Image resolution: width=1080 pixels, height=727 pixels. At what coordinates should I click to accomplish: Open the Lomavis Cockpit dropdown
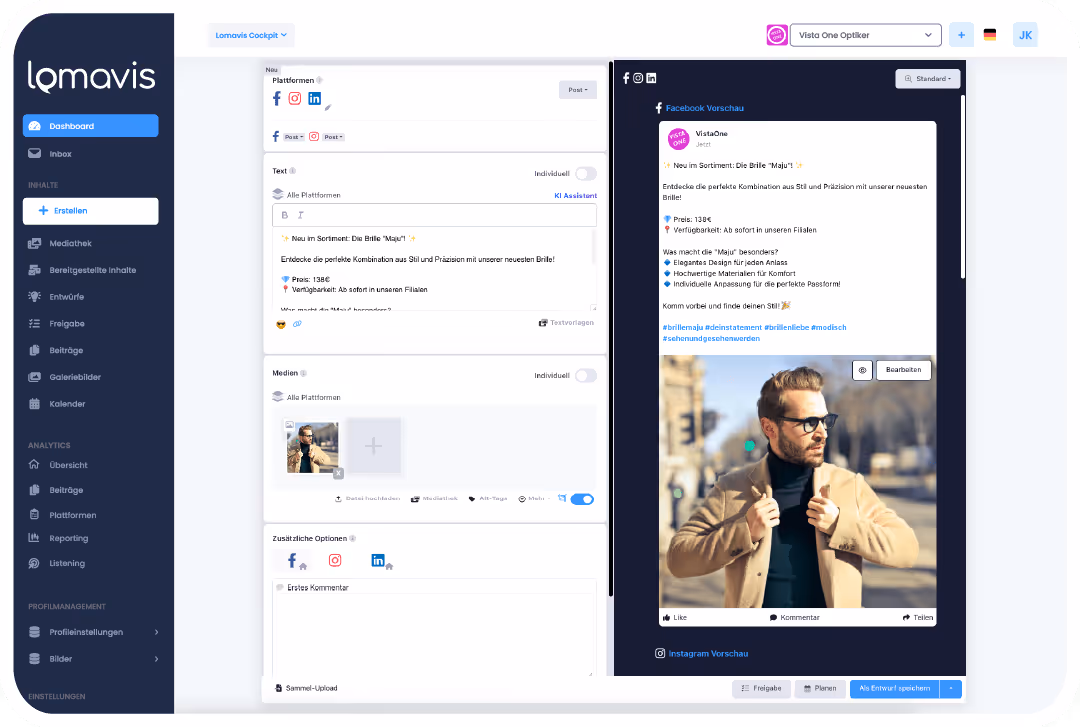[x=250, y=34]
